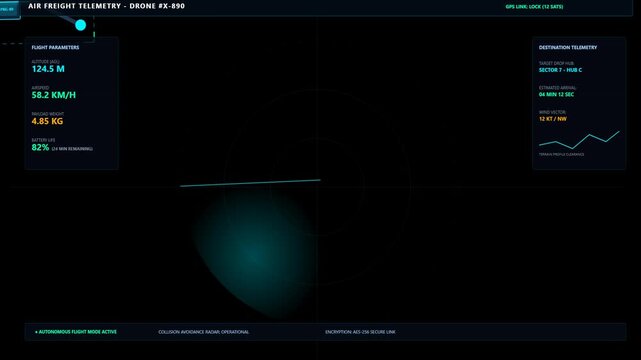
Task: Click the Autonomous Flight Mode Active status
Action: tap(76, 332)
